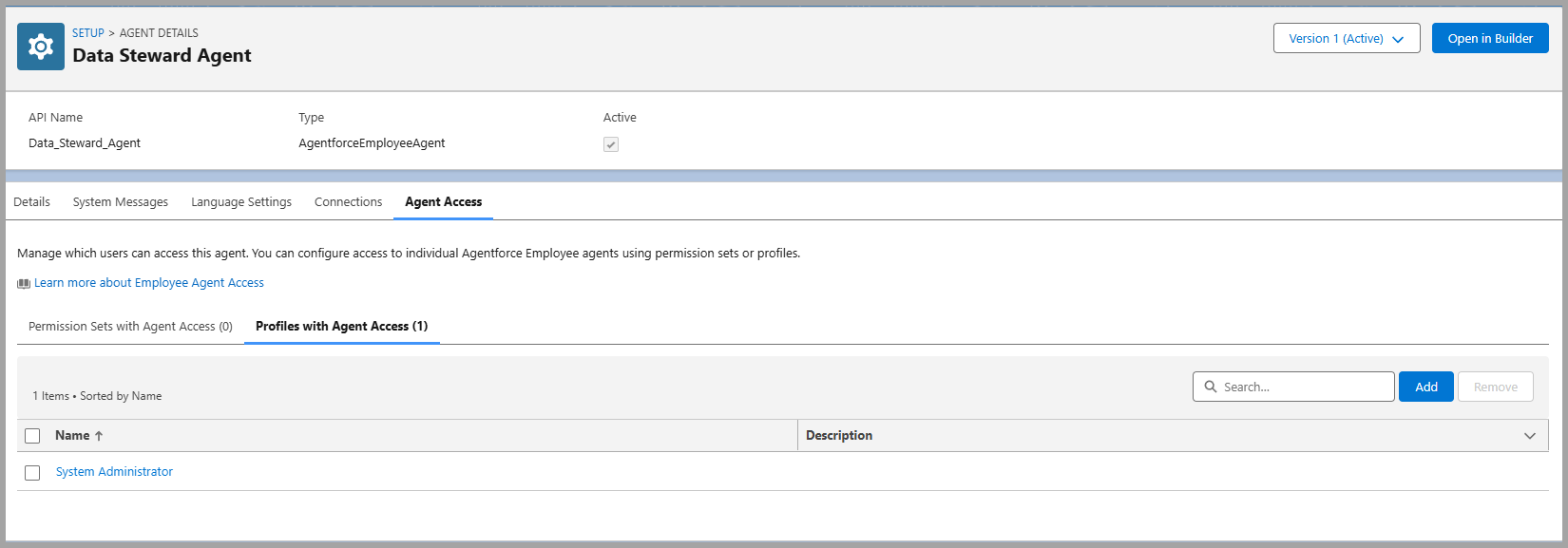1568x548 pixels.
Task: Check the System Administrator row checkbox
Action: coord(32,473)
